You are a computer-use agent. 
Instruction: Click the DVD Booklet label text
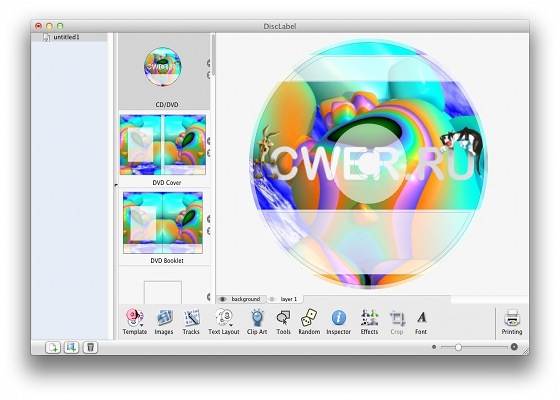pos(167,261)
